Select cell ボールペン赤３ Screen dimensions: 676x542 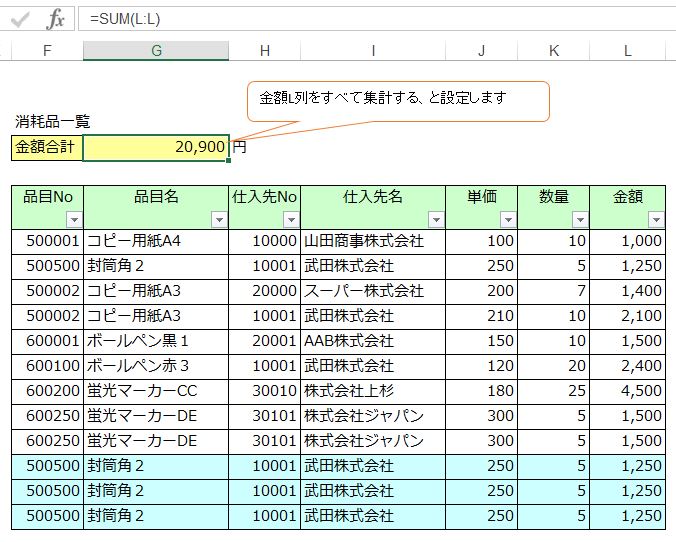point(156,367)
